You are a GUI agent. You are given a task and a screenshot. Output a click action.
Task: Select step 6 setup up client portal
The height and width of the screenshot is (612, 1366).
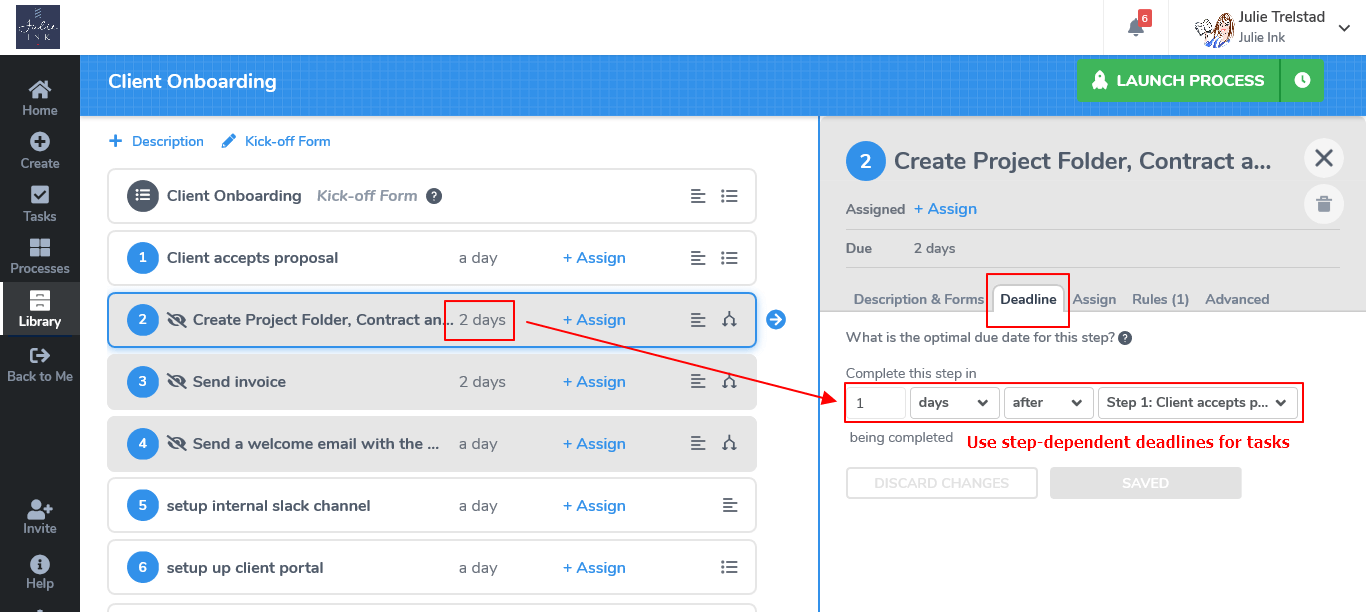431,568
